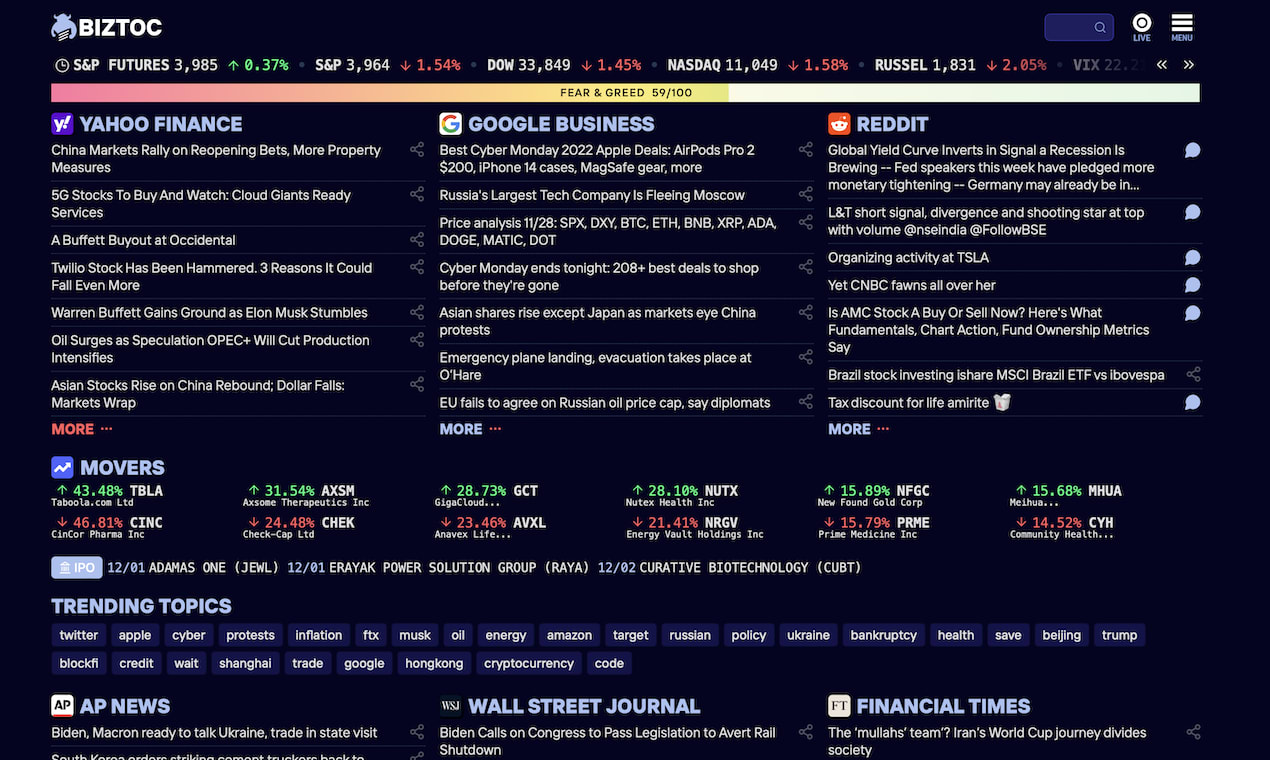Open the hamburger MENU icon

(x=1182, y=27)
